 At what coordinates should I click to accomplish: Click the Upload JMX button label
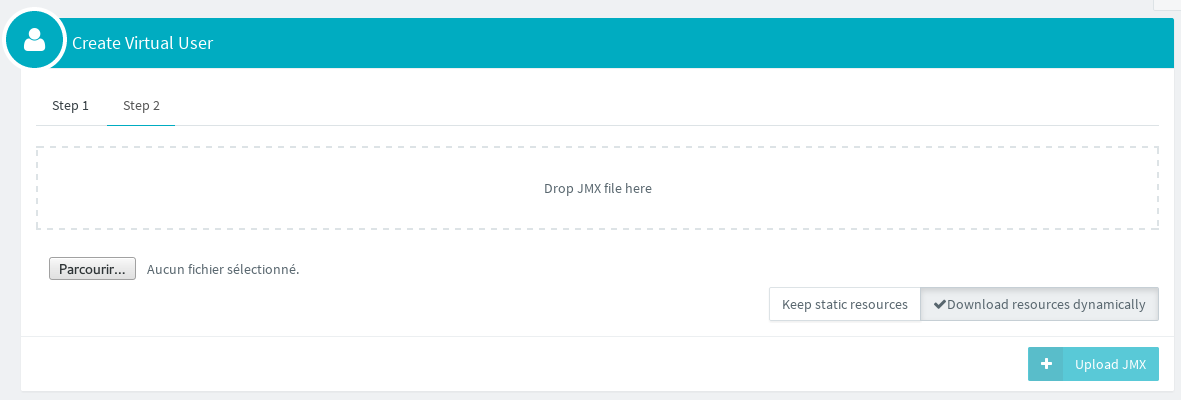point(1110,365)
